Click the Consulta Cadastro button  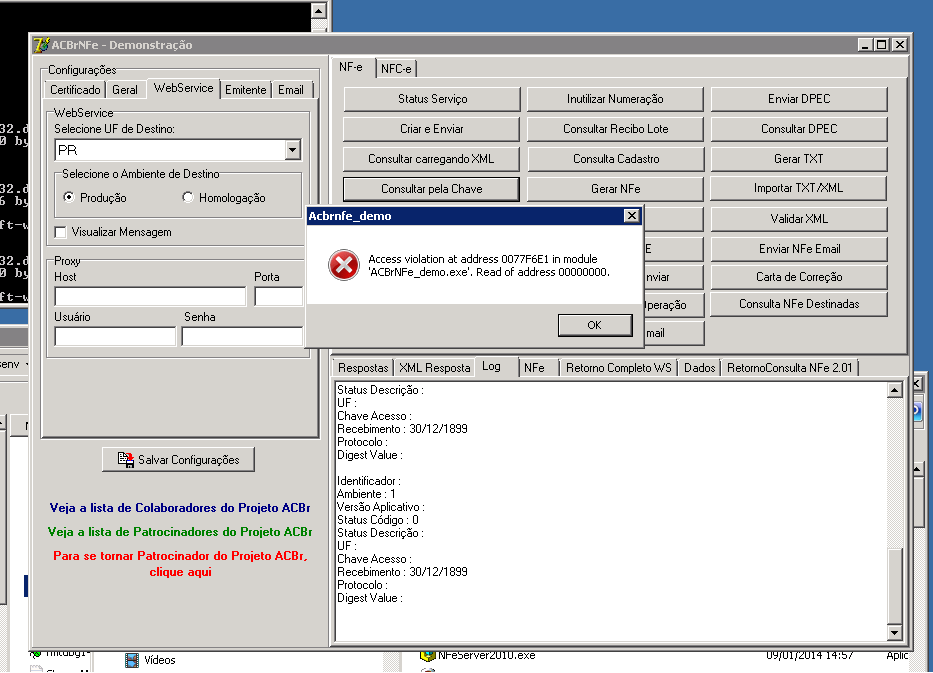[615, 159]
